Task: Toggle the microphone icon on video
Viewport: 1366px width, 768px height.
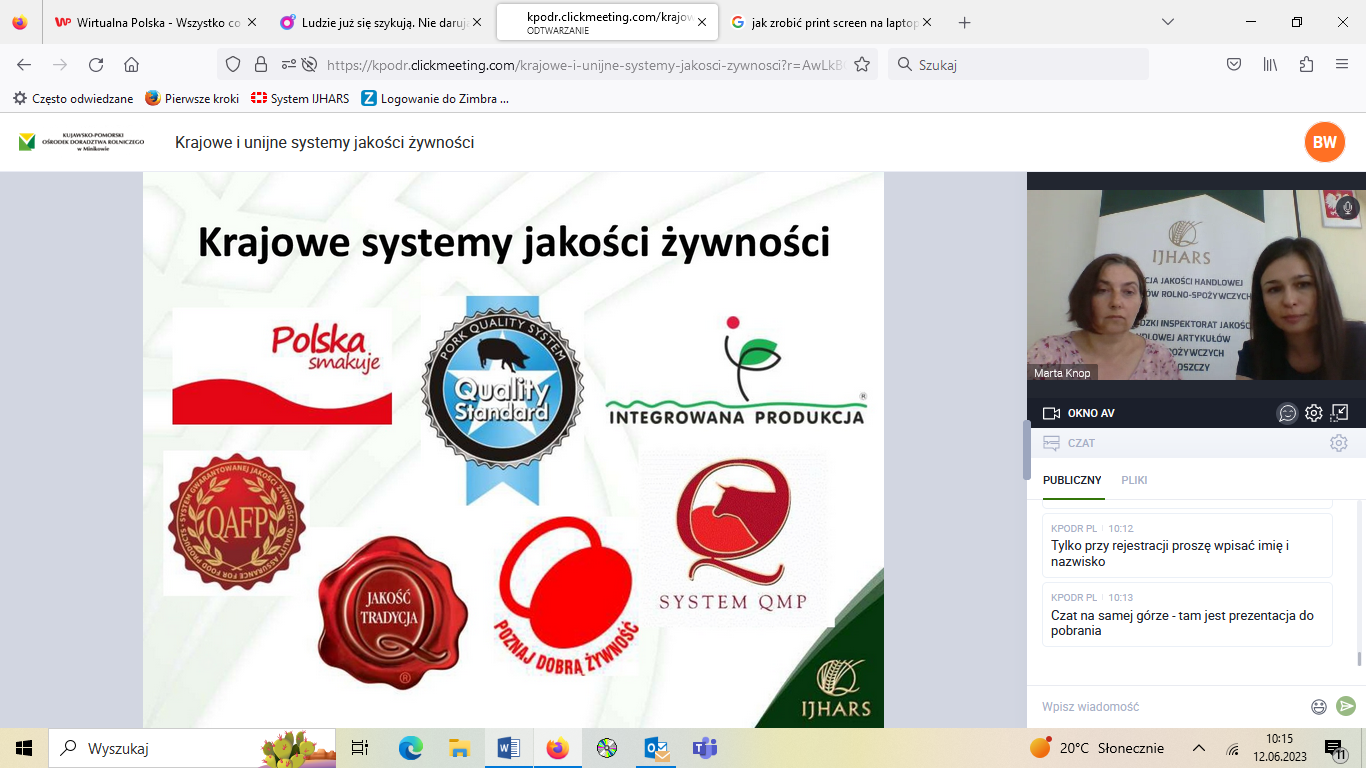Action: click(x=1347, y=207)
